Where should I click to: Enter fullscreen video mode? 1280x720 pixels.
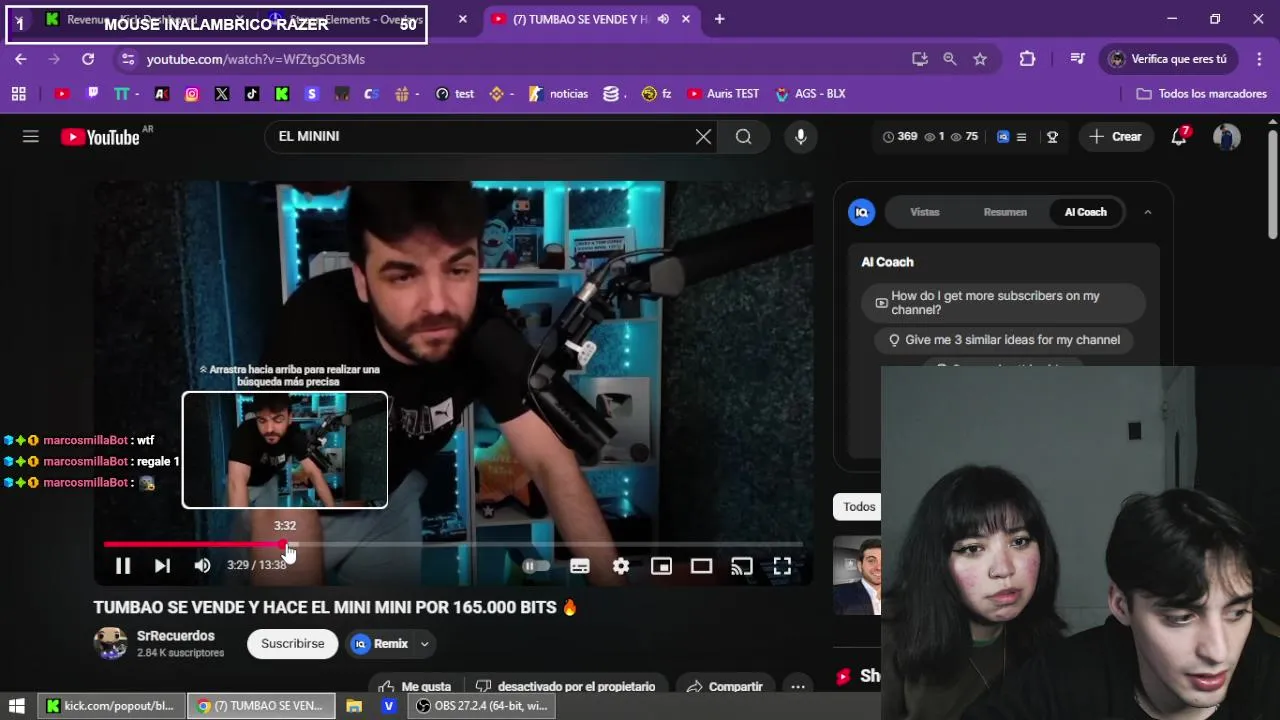pos(782,566)
